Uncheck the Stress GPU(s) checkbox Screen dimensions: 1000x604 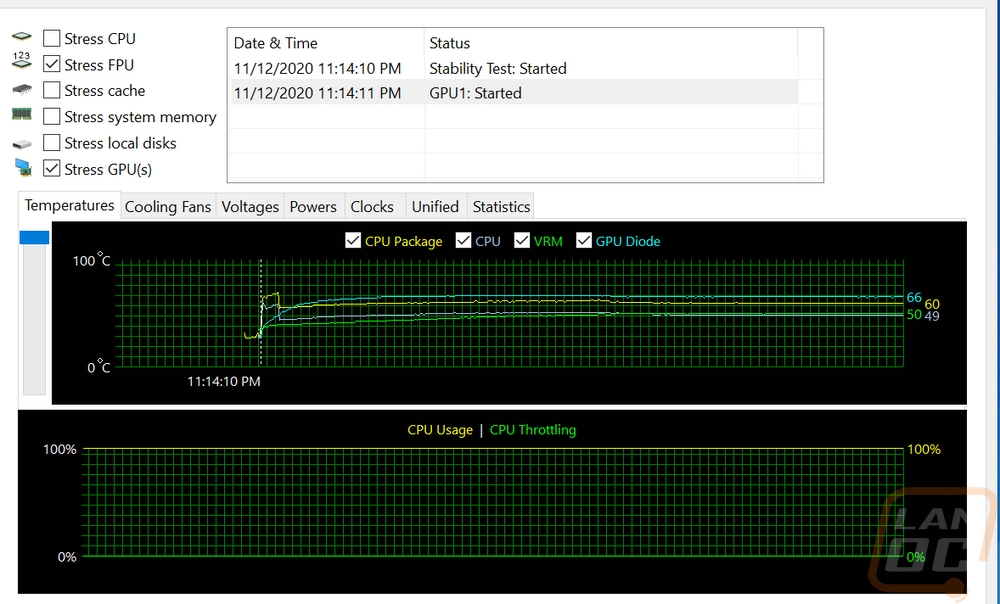[x=52, y=169]
